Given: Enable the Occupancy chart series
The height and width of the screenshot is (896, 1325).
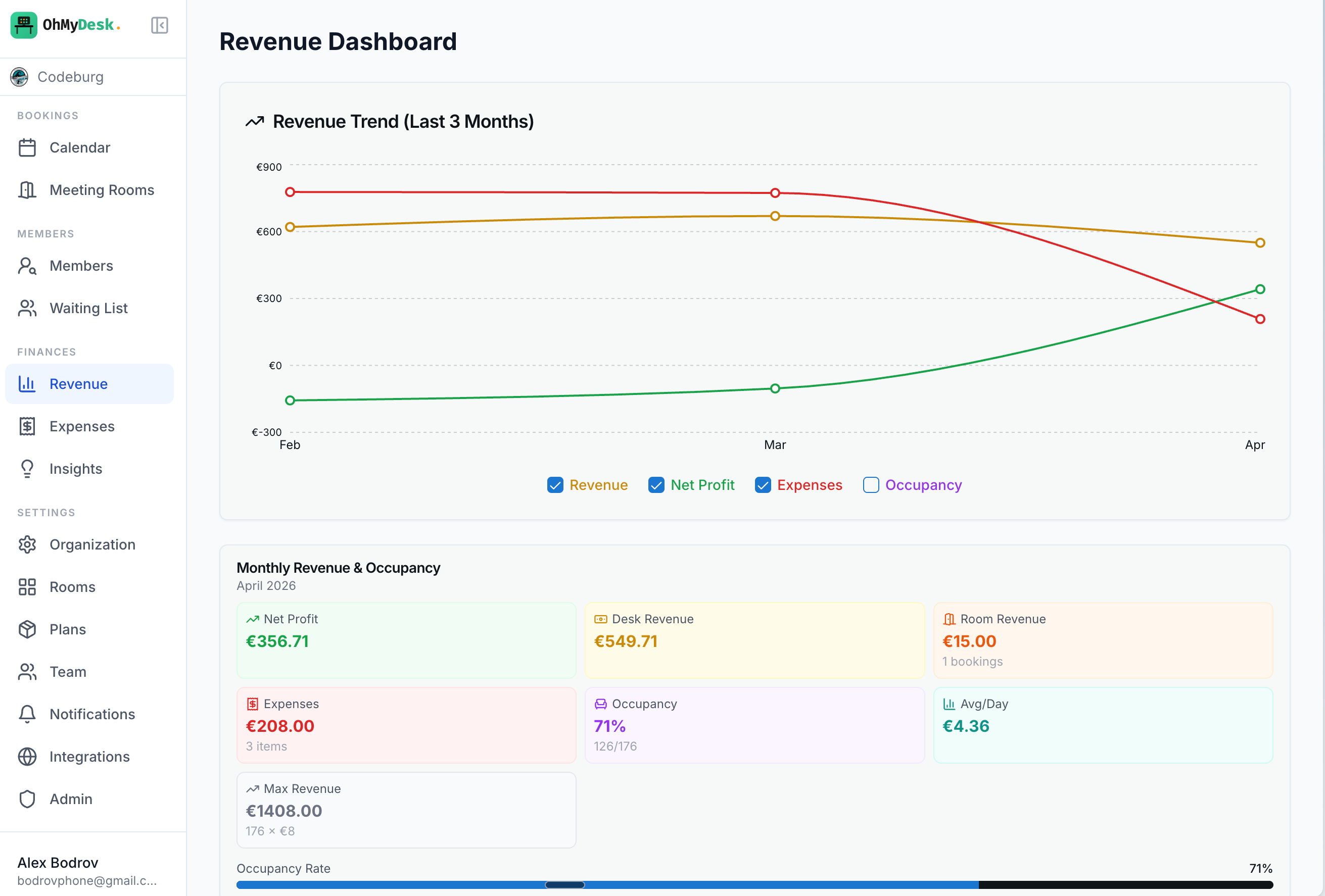Looking at the screenshot, I should (871, 485).
